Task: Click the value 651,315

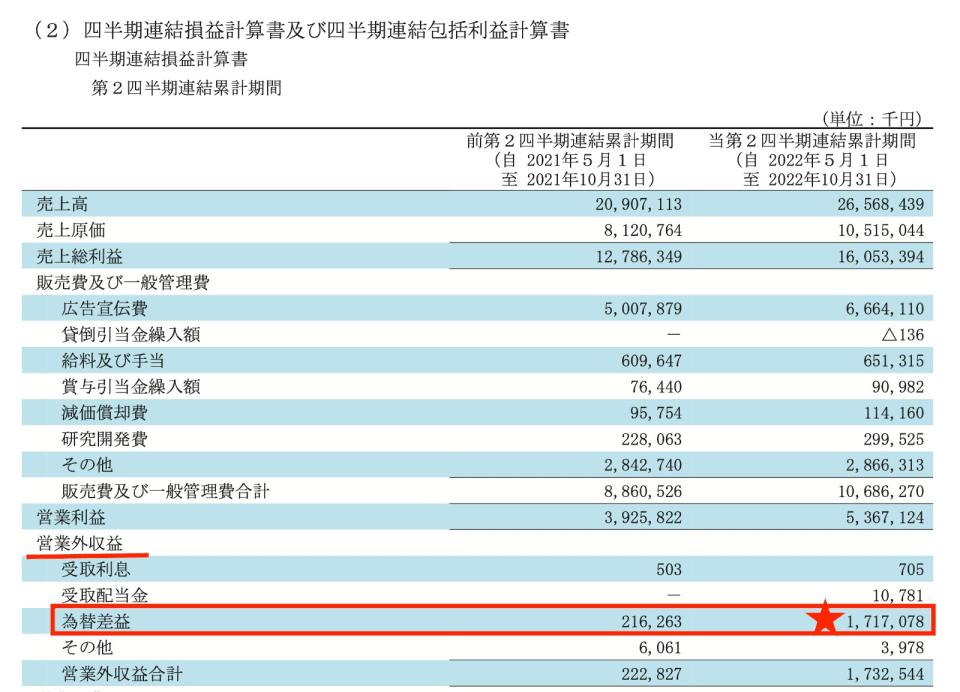Action: (894, 361)
